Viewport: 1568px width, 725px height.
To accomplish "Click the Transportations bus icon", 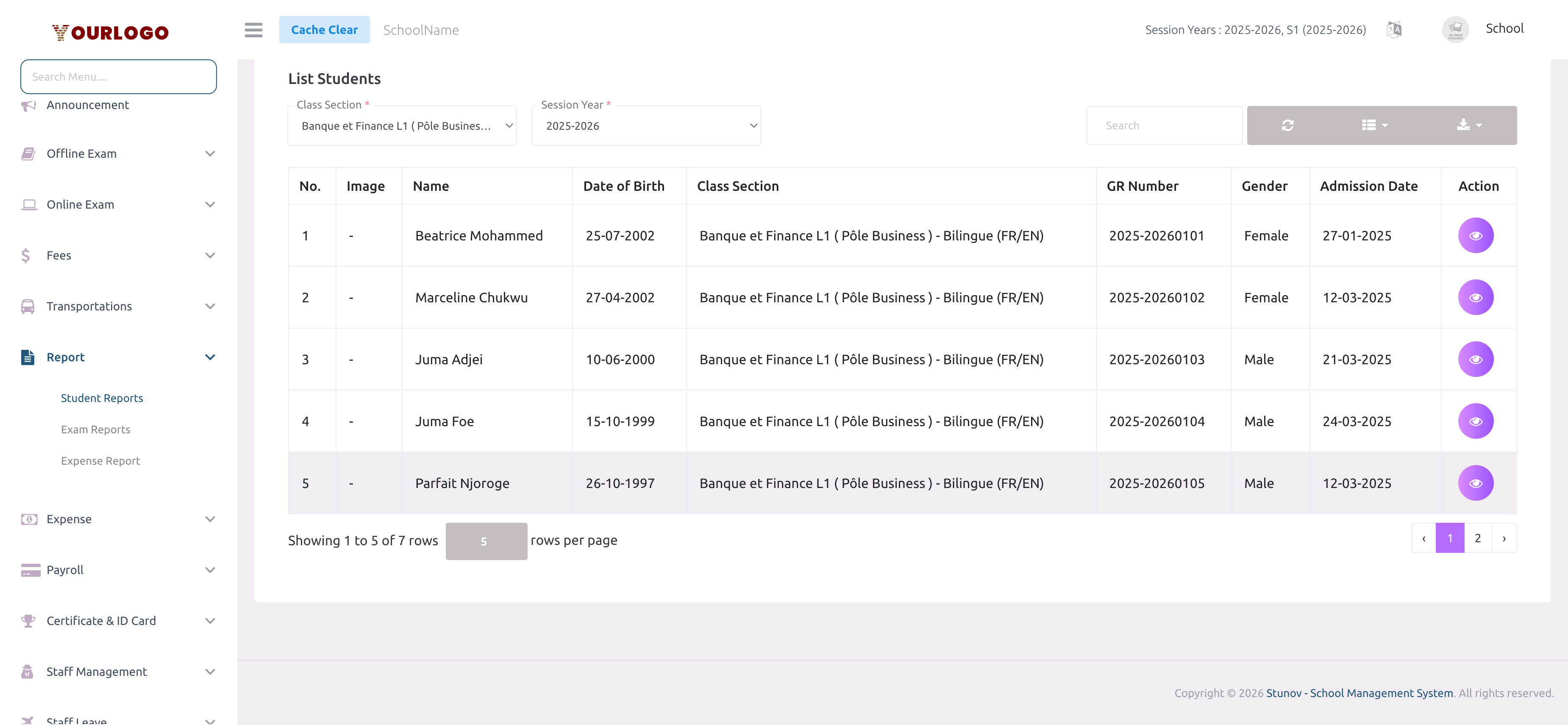I will pos(28,306).
